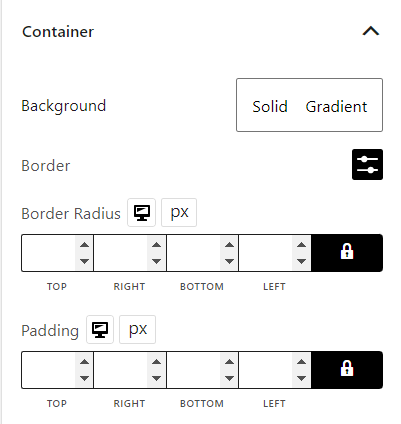Open Border Radius px unit selector
This screenshot has width=401, height=424.
[179, 213]
